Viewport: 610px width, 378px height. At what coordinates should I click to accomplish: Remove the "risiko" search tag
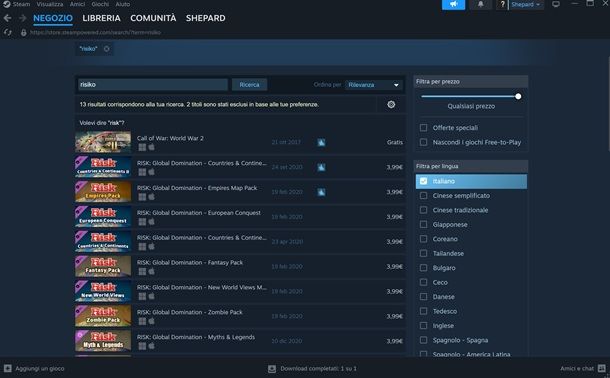click(x=106, y=49)
